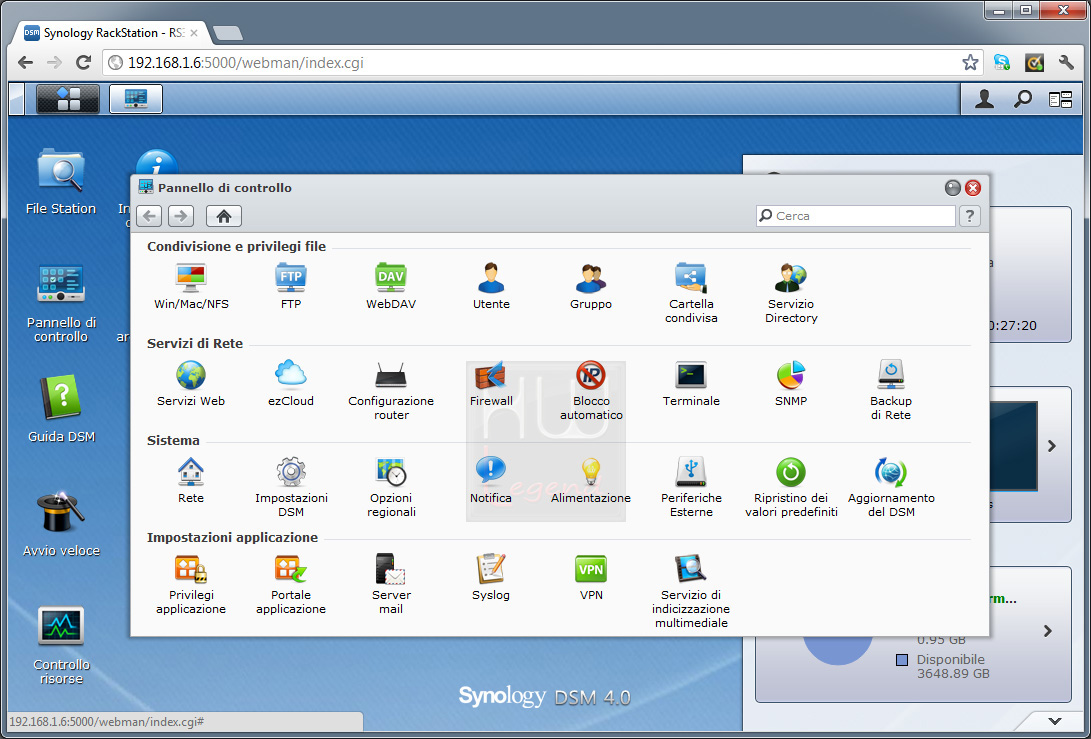Click the browser address bar

point(543,63)
